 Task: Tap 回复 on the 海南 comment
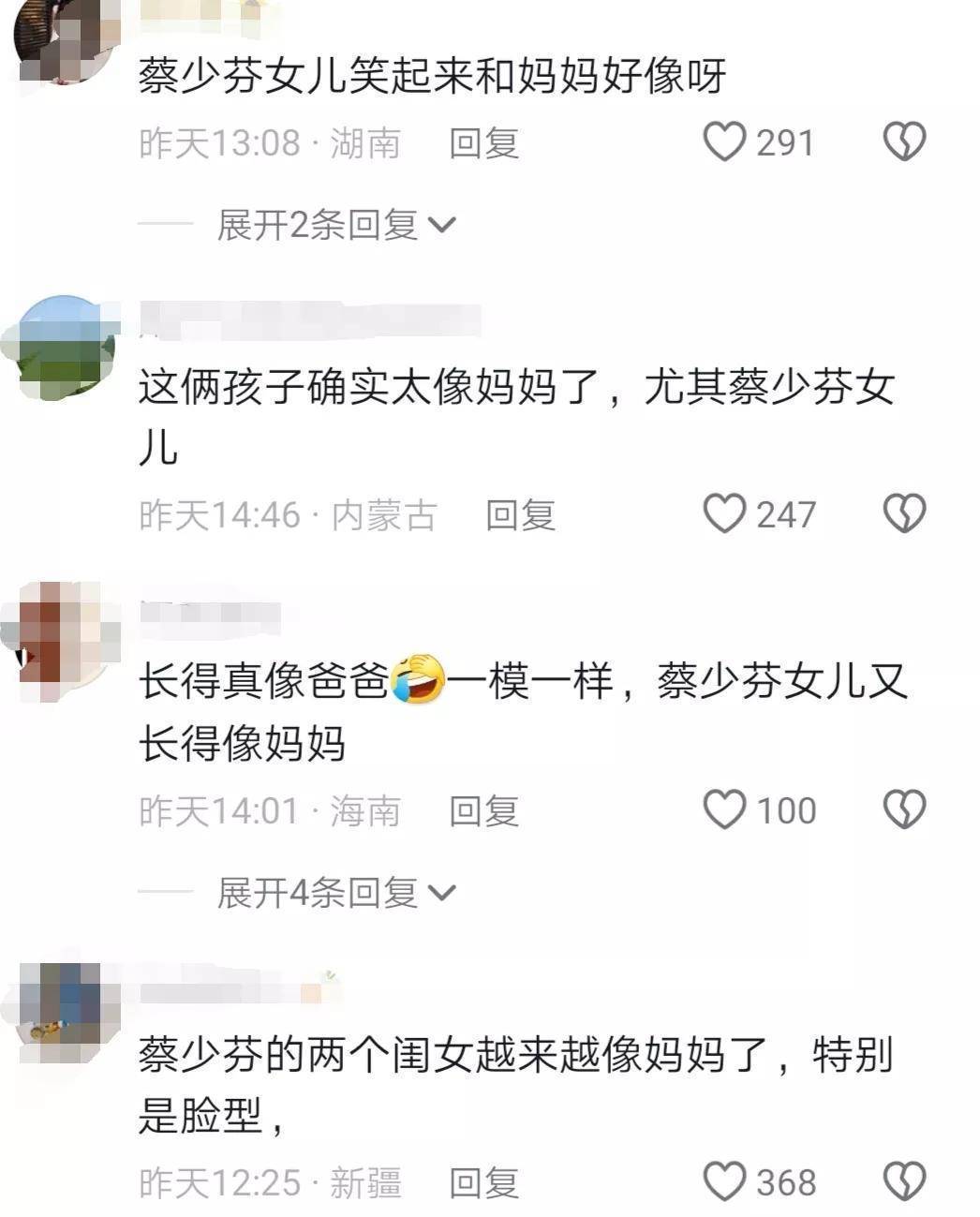tap(483, 811)
